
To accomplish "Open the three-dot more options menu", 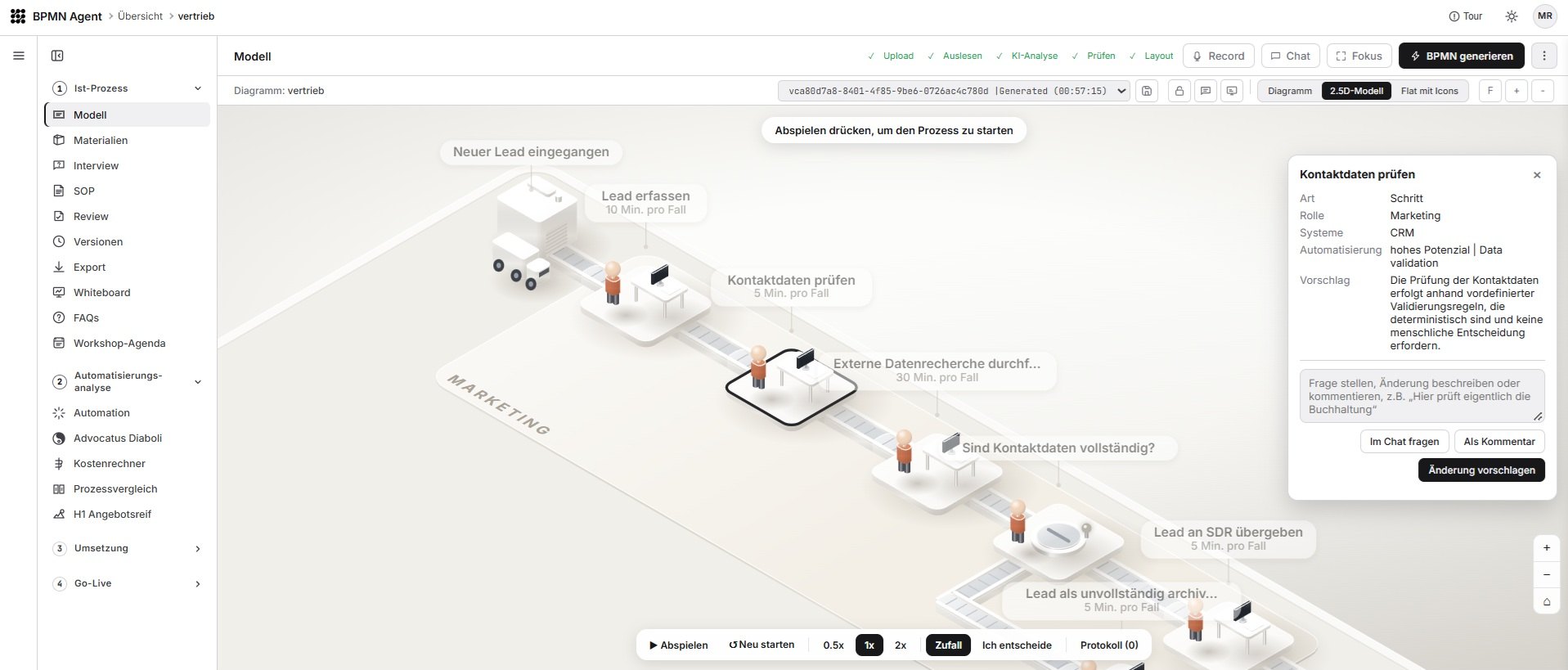I will pos(1544,56).
